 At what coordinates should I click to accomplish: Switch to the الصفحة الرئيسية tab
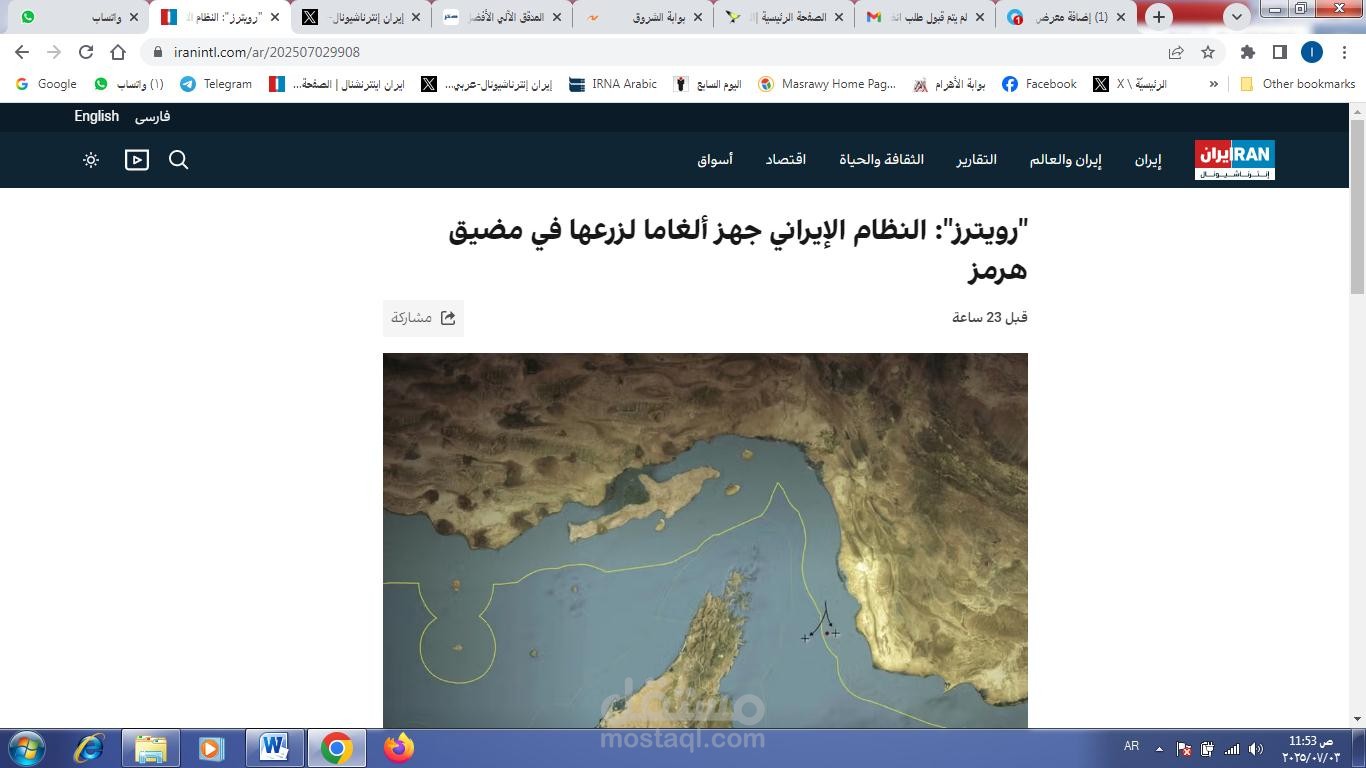[784, 17]
